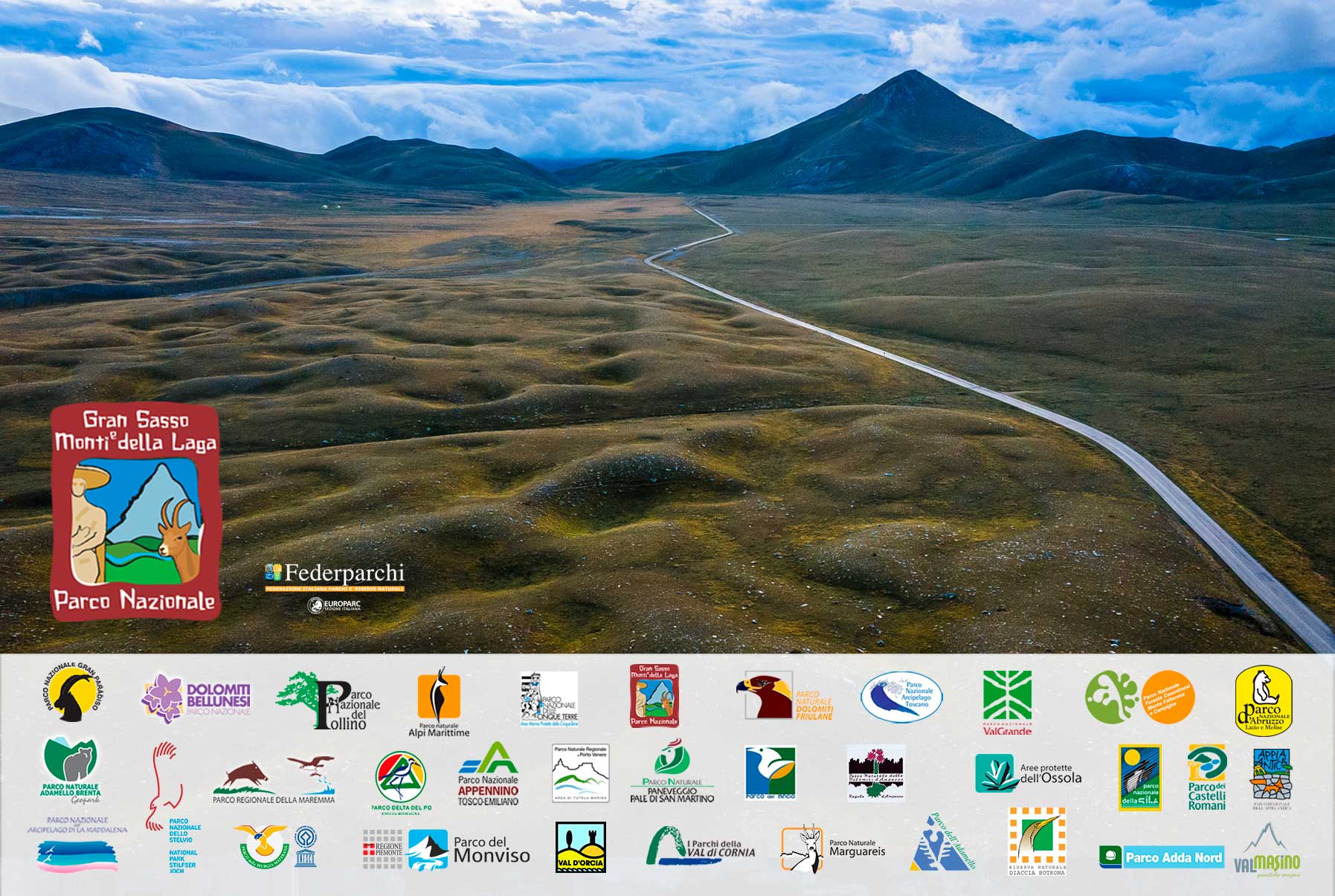Click the Appennino Tosco-Emiliano park logo
The width and height of the screenshot is (1335, 896).
point(488,773)
